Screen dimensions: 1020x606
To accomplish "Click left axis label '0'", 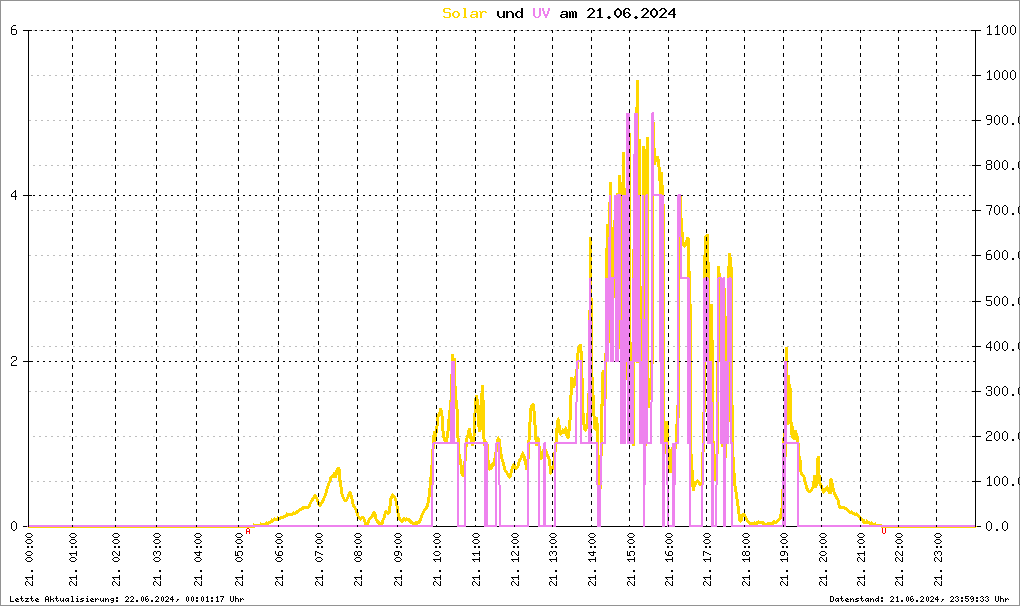I will [14, 527].
